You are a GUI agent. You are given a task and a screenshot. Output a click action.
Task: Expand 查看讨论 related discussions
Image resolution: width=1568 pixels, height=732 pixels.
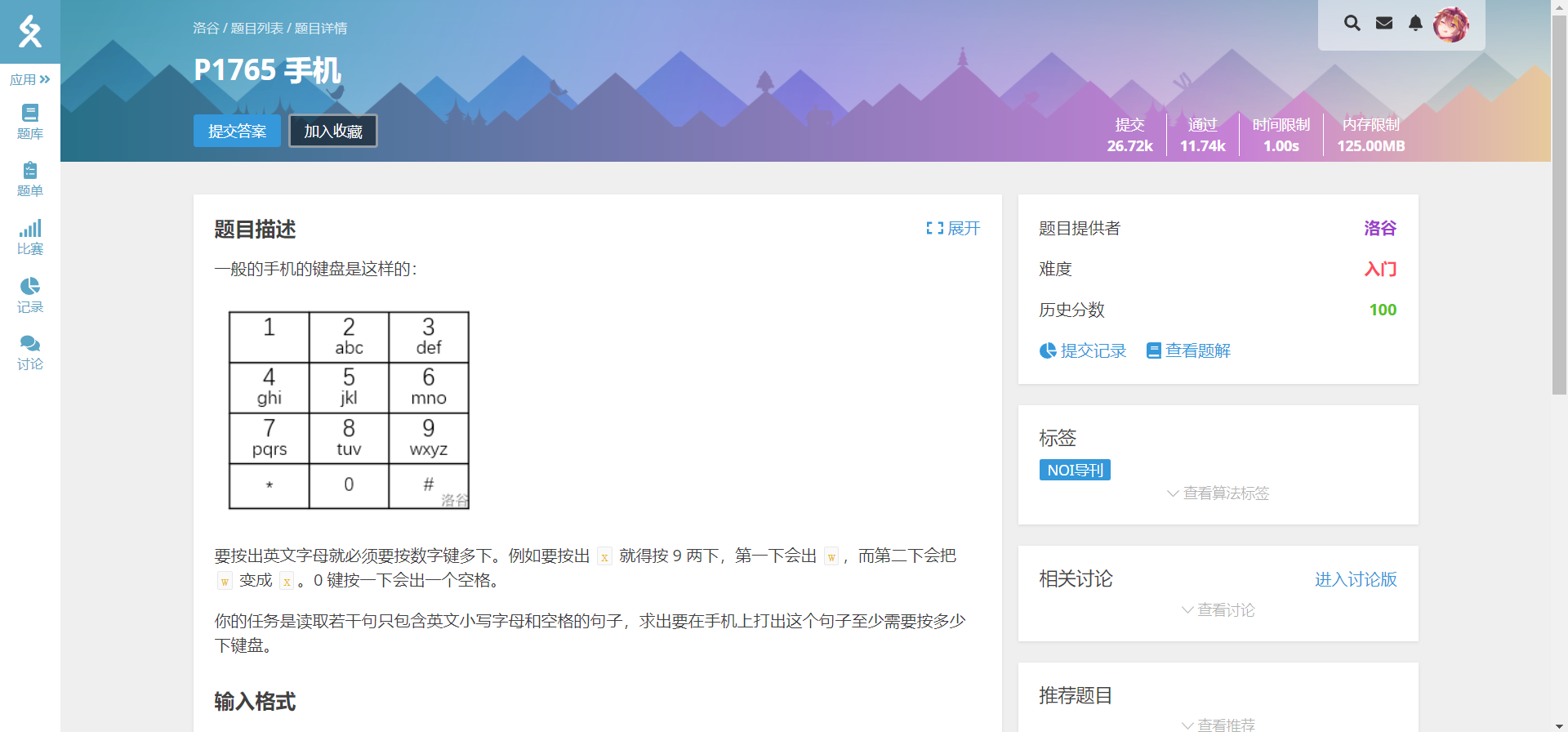click(x=1218, y=610)
